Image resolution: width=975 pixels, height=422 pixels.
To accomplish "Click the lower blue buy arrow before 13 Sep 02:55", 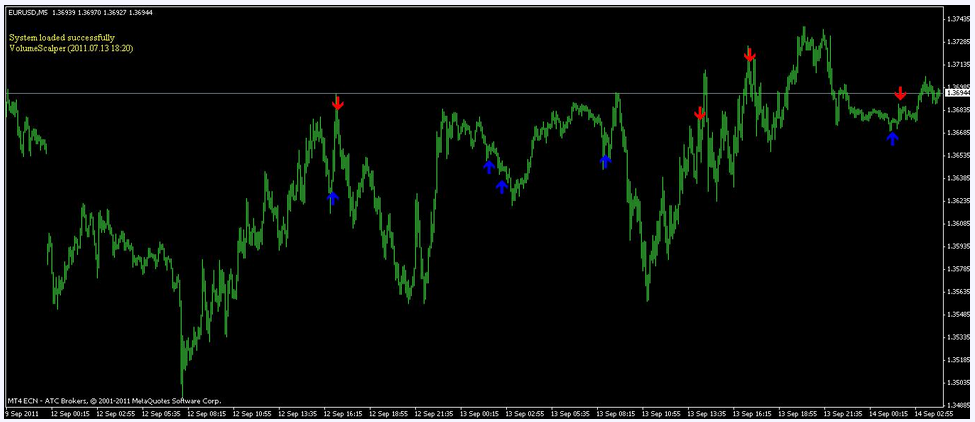I will [x=502, y=186].
